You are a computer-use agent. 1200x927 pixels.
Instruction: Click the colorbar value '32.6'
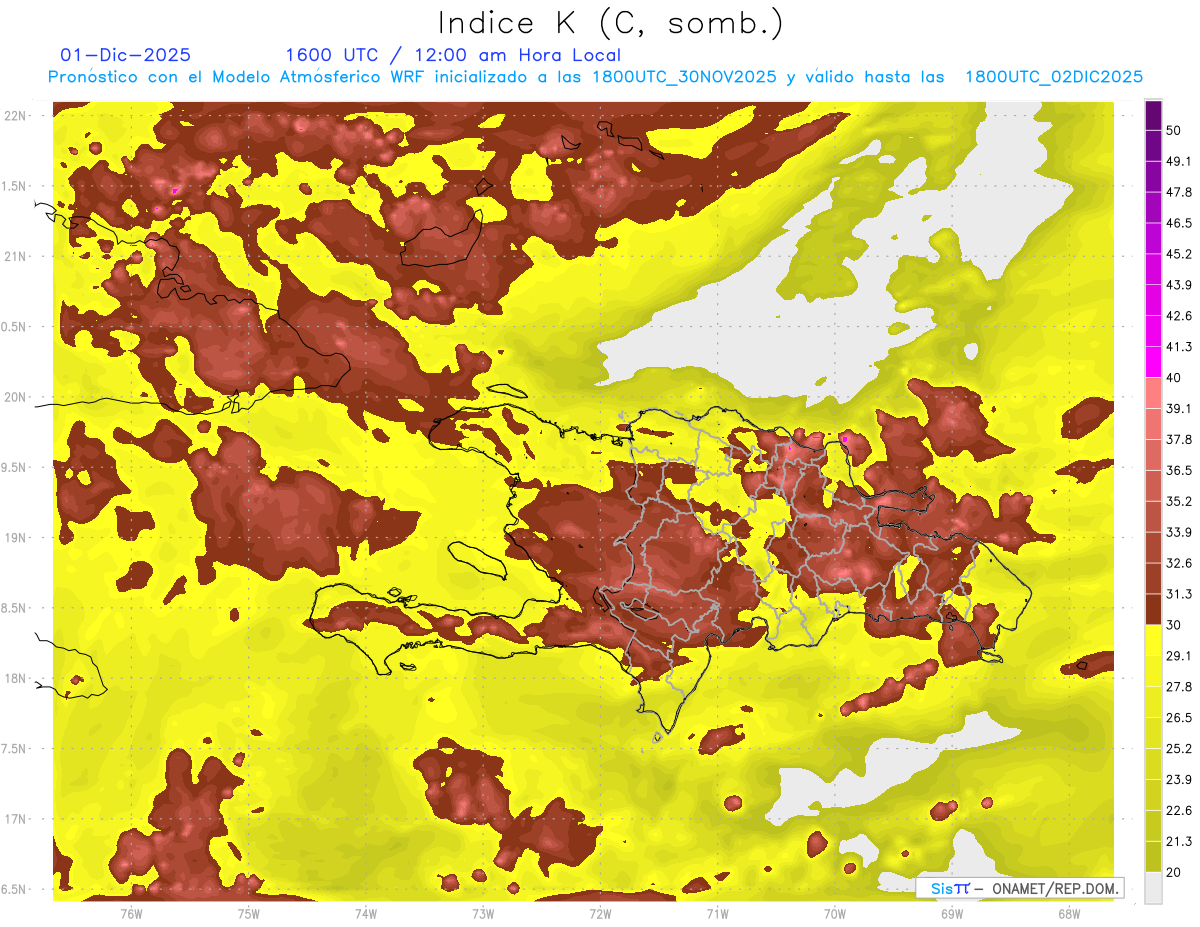click(x=1179, y=563)
